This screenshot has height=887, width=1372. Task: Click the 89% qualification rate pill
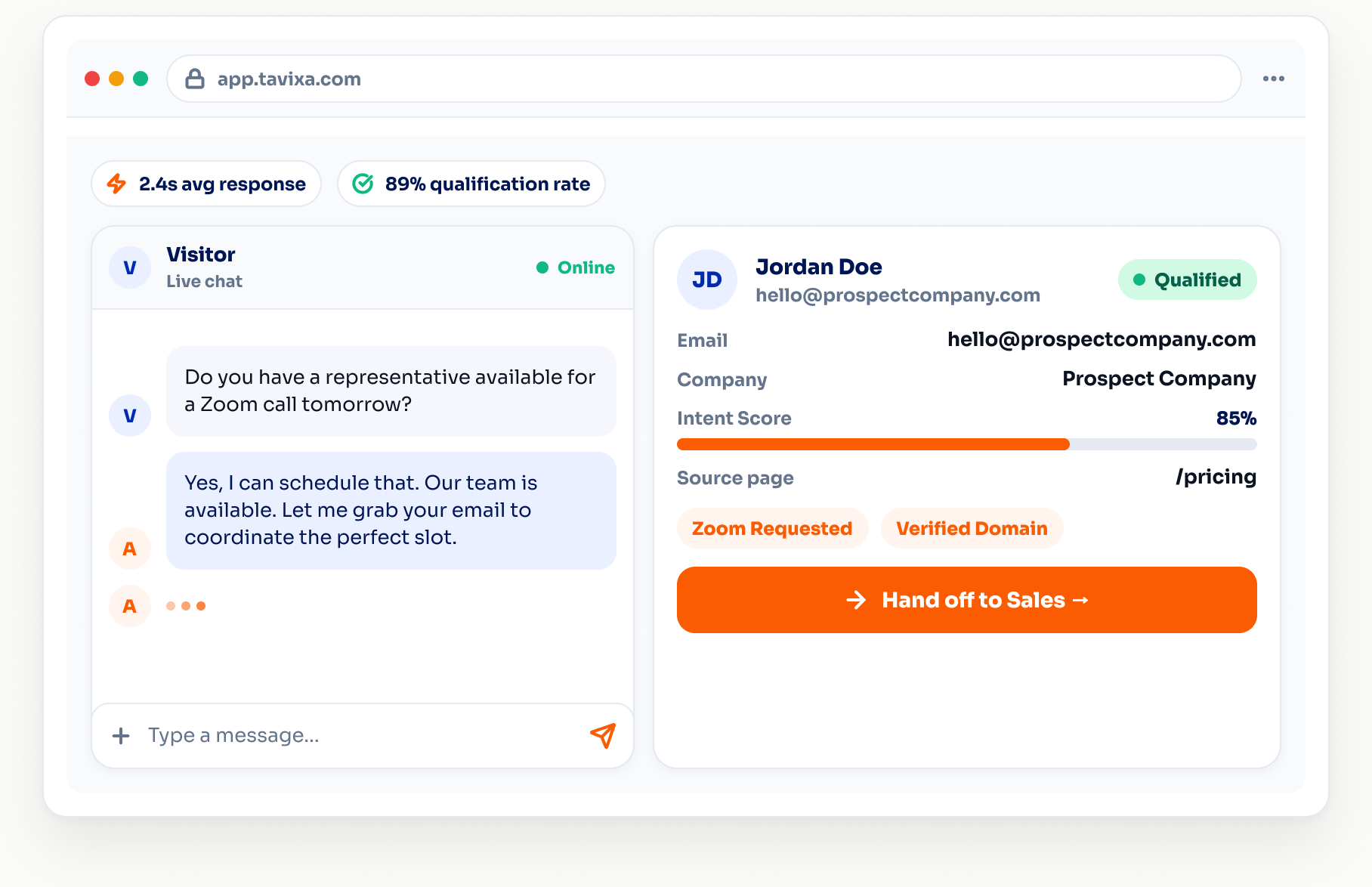click(471, 184)
